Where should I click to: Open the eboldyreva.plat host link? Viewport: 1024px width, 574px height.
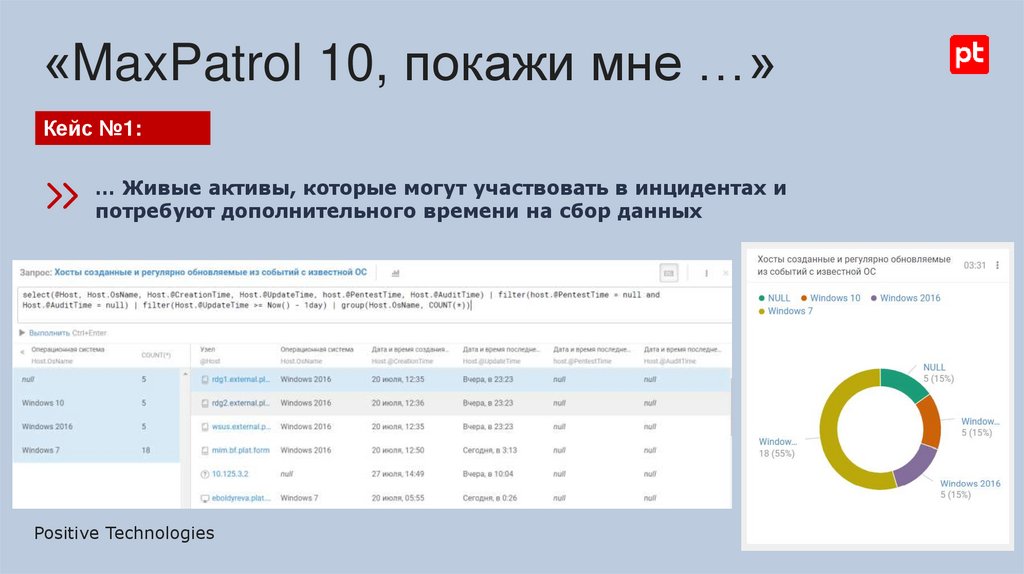pos(241,498)
